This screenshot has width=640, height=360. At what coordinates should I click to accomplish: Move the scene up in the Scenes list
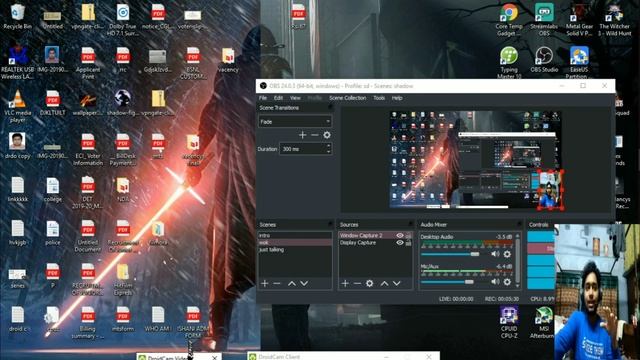point(292,283)
